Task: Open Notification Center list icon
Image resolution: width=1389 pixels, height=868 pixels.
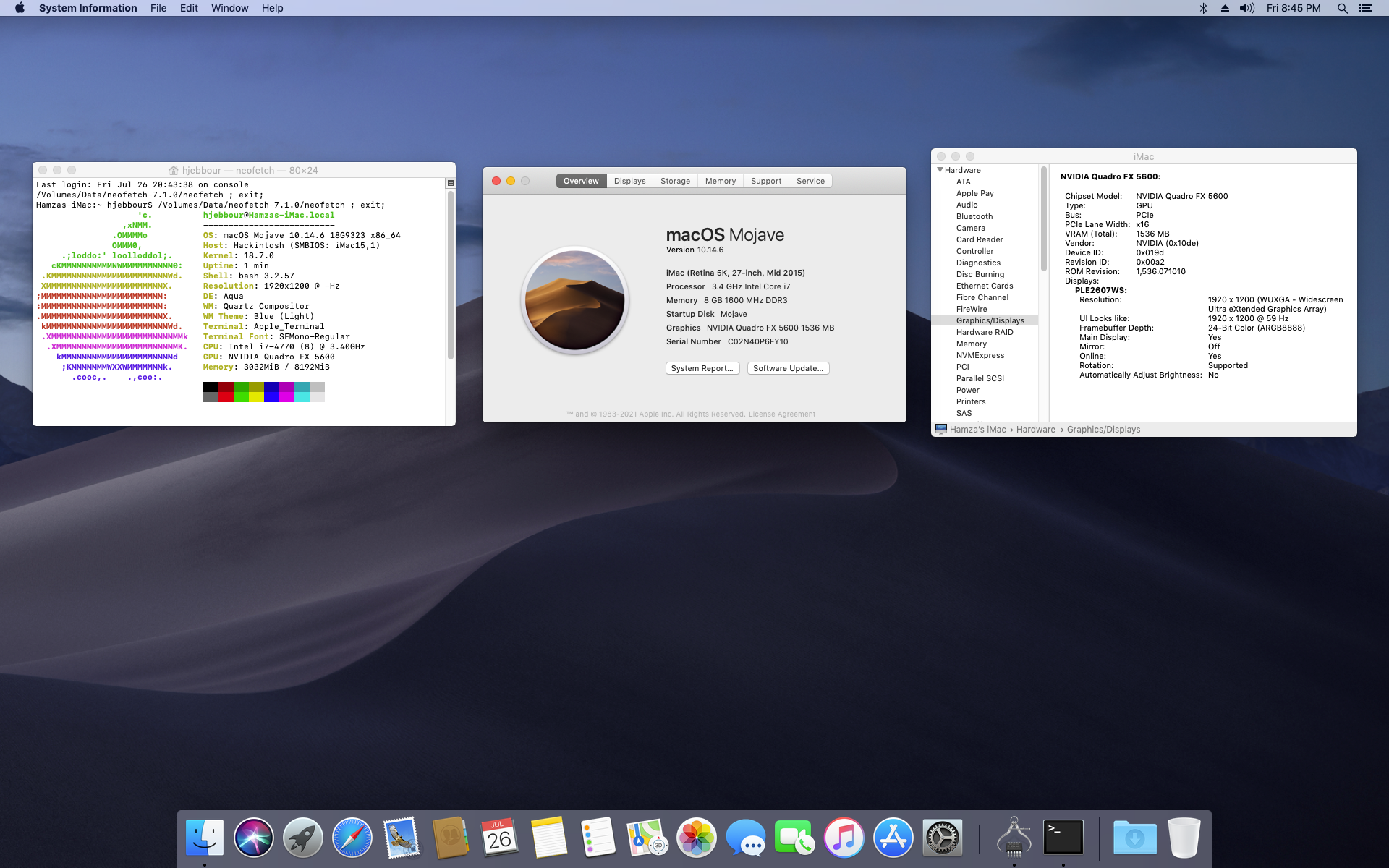Action: tap(1365, 8)
